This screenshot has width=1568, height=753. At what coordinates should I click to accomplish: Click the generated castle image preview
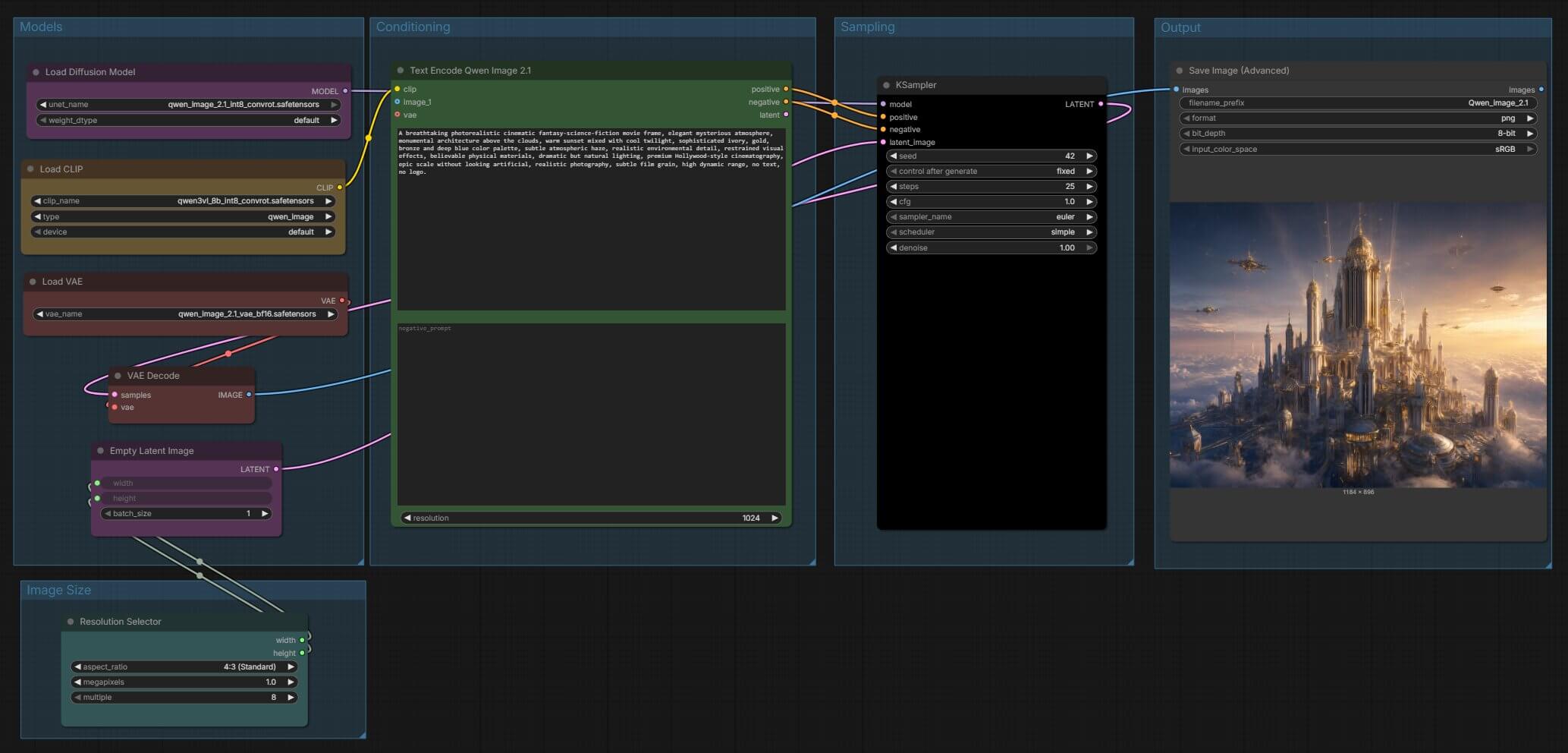click(x=1358, y=345)
